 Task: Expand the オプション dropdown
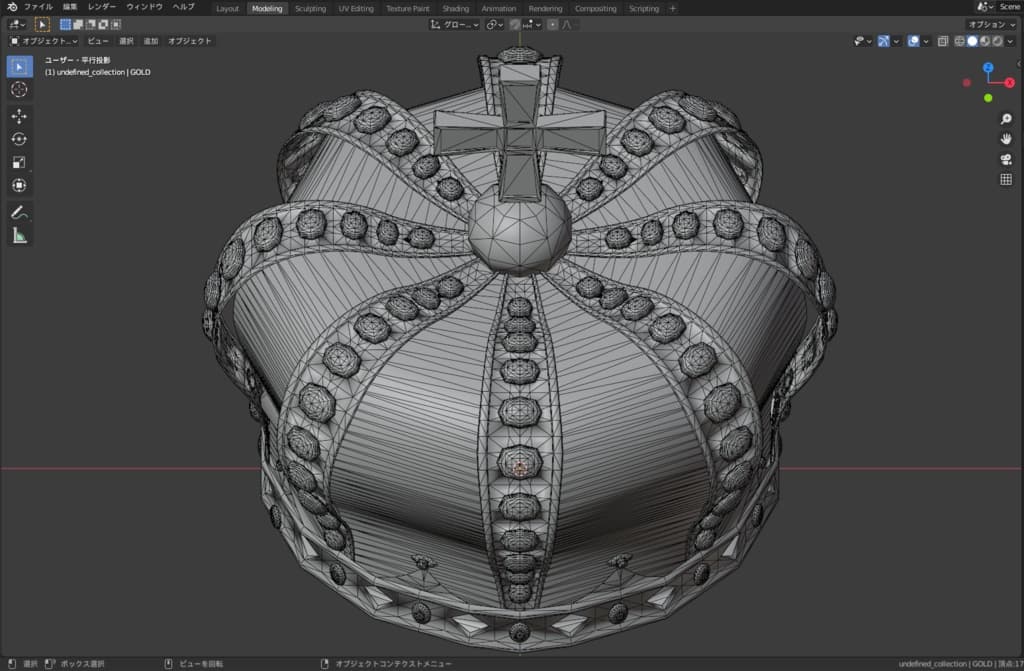991,24
